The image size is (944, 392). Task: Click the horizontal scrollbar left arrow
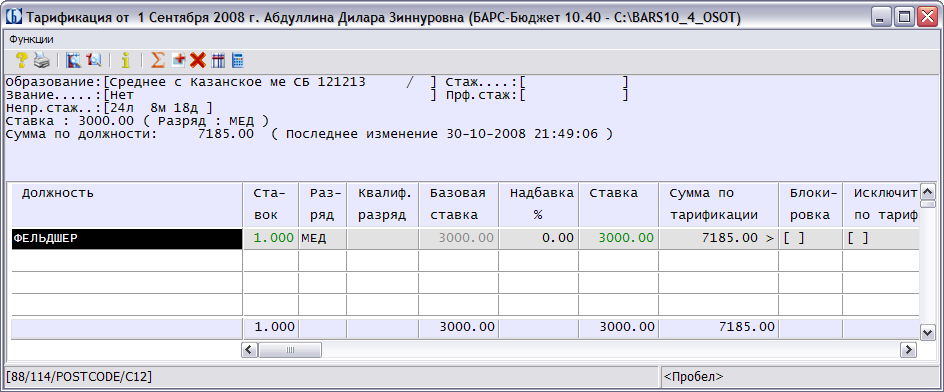250,350
